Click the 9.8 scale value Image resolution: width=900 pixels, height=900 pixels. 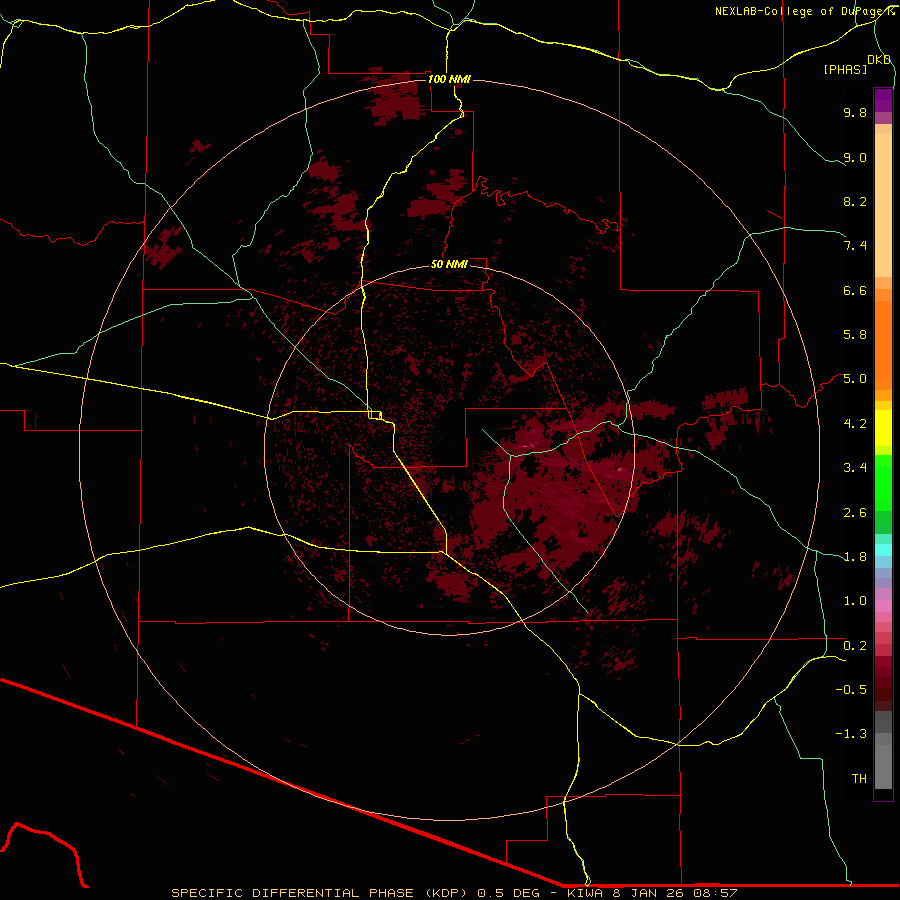pos(855,112)
